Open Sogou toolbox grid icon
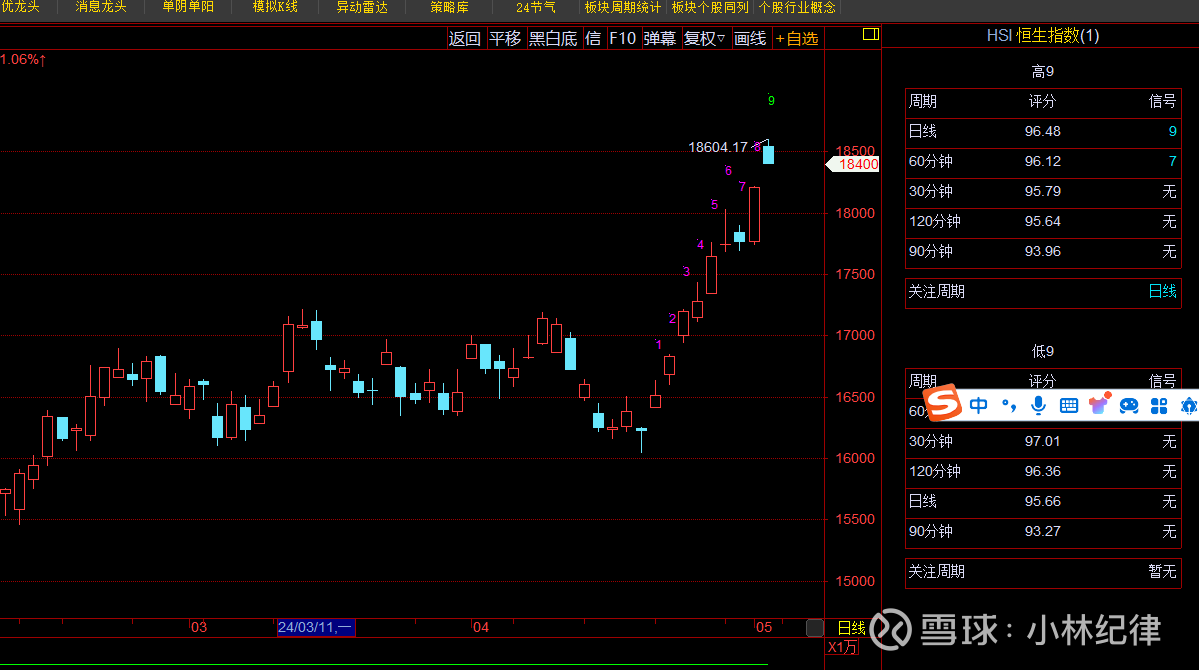 1159,406
